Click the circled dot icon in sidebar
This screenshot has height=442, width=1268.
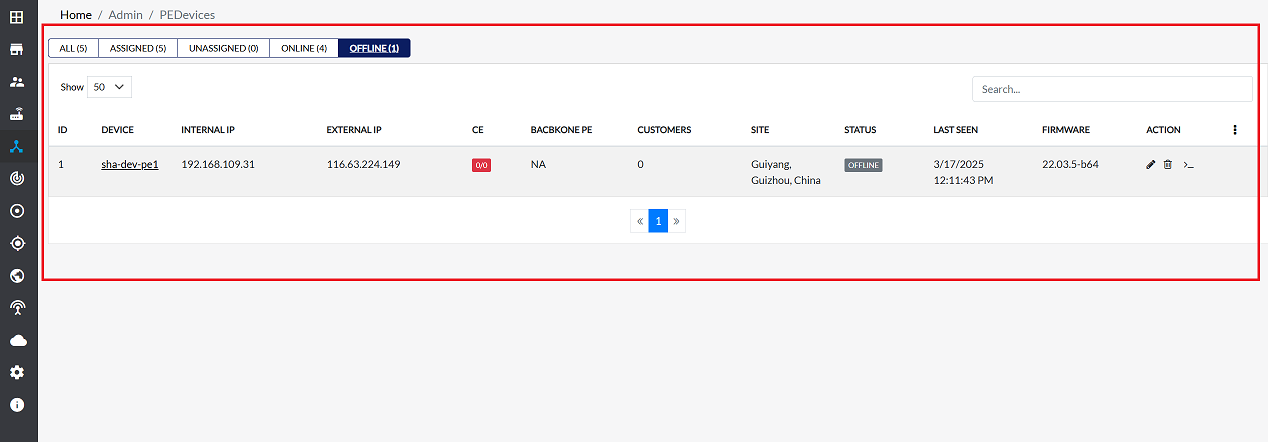(x=17, y=211)
